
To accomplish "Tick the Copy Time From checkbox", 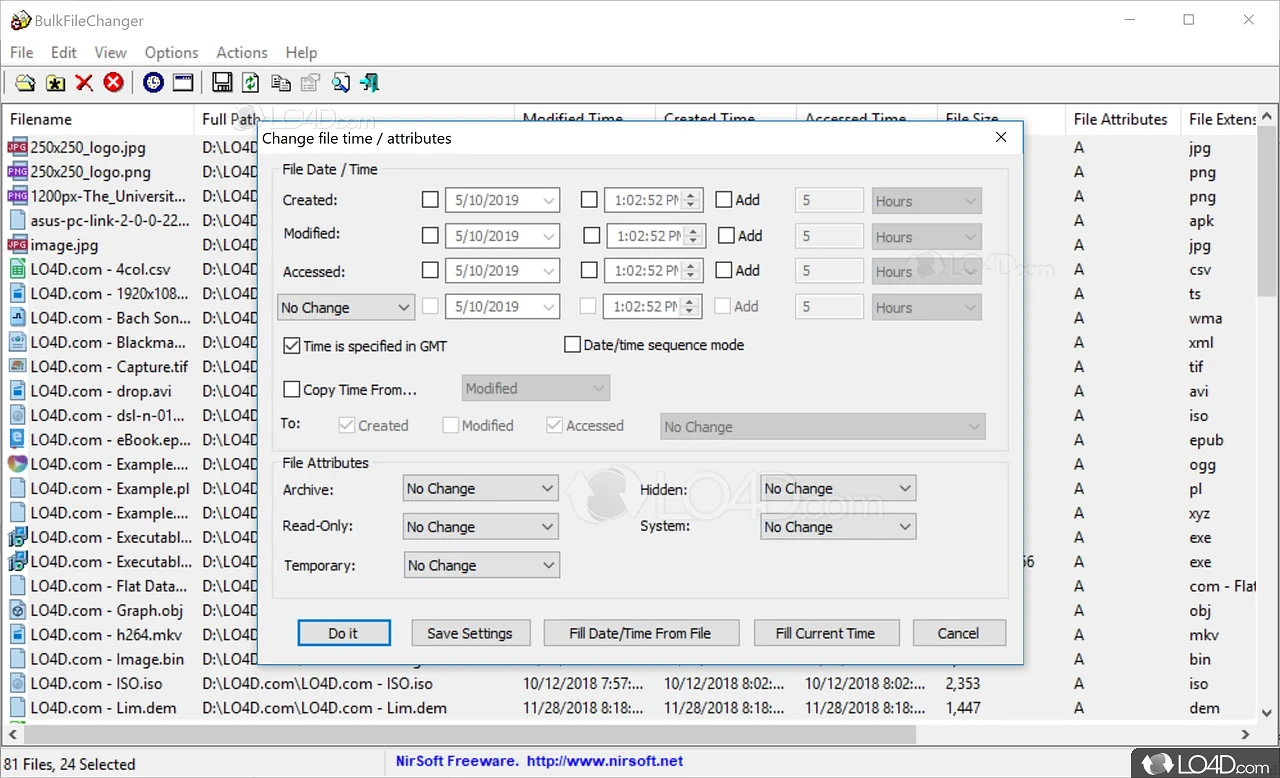I will click(x=292, y=390).
